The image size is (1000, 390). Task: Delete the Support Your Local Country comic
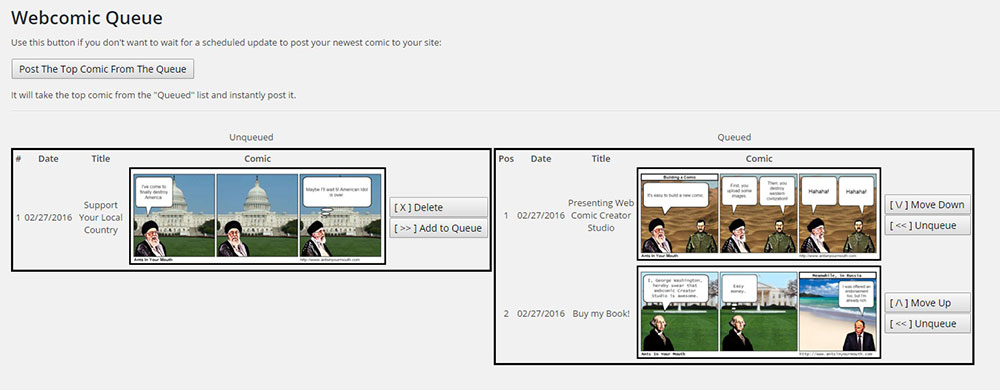439,207
